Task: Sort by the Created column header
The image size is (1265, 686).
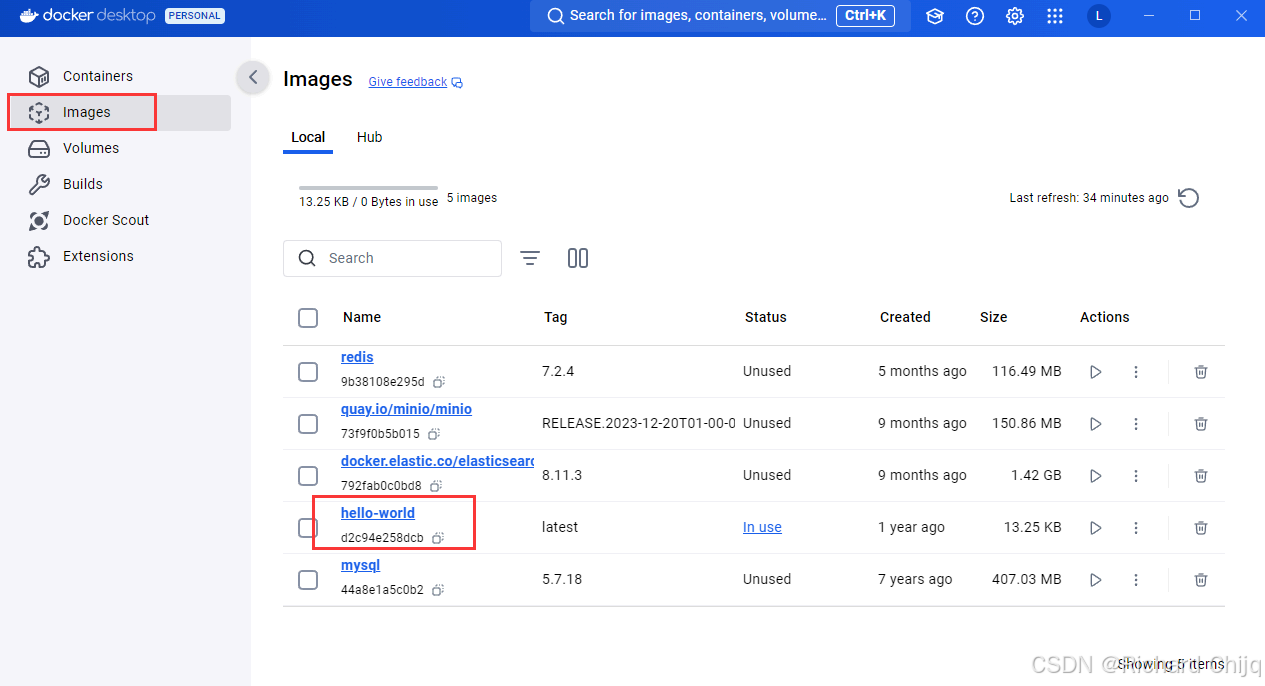Action: (905, 317)
